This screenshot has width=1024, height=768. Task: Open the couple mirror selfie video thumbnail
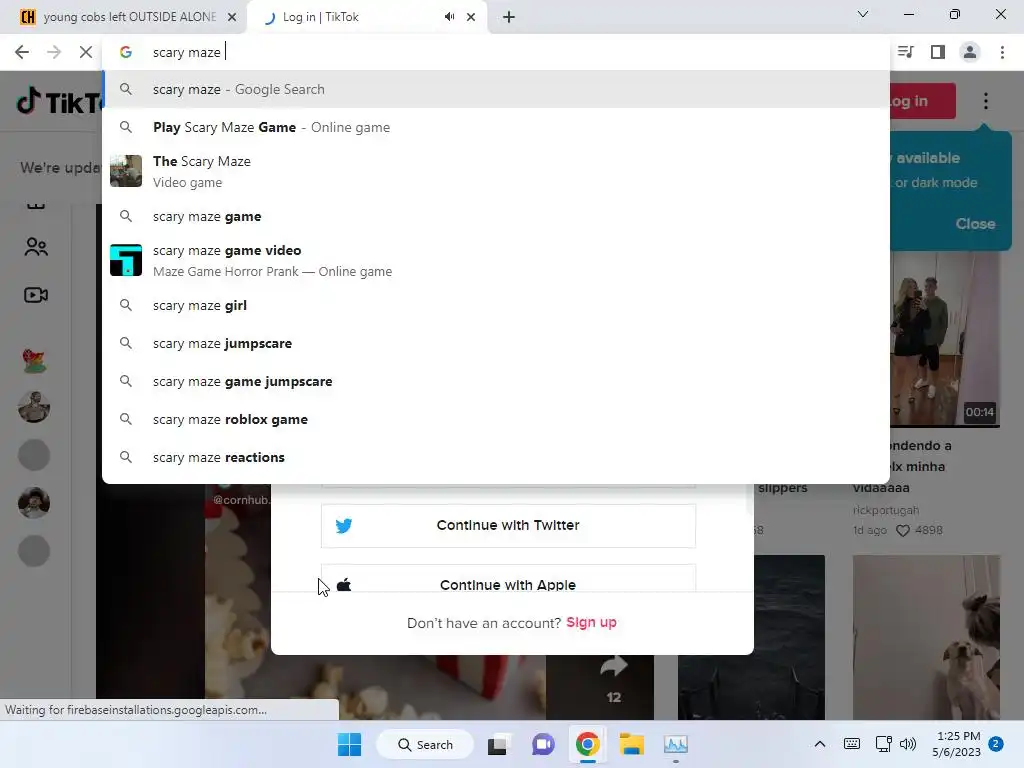coord(944,339)
